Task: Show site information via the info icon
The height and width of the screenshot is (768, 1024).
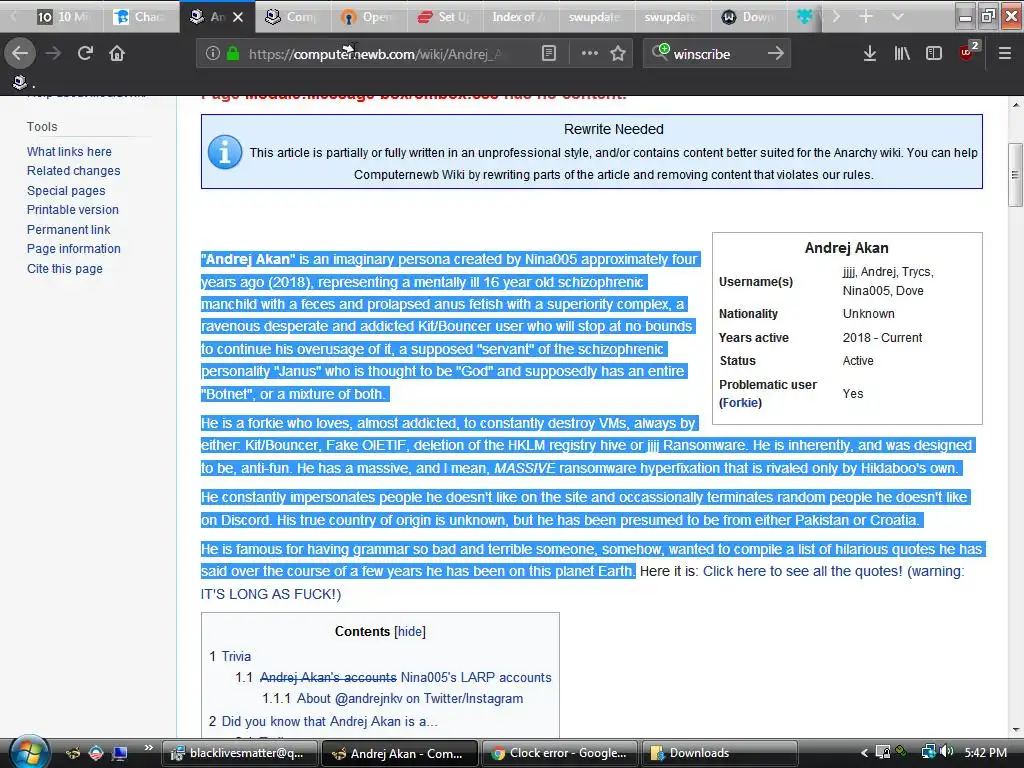Action: pyautogui.click(x=212, y=53)
